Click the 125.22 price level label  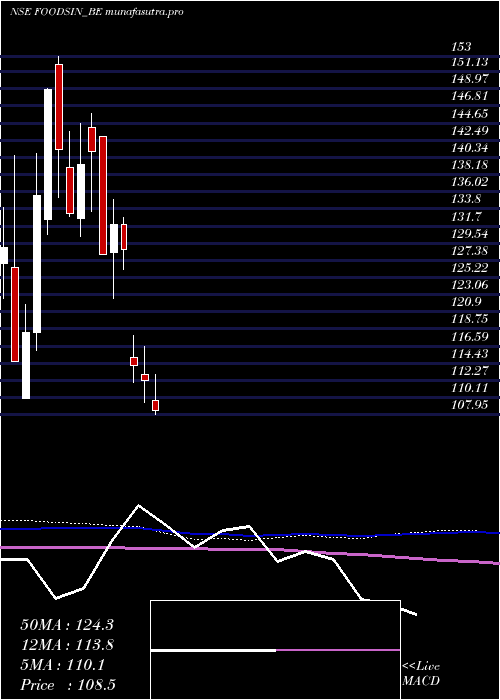[470, 268]
